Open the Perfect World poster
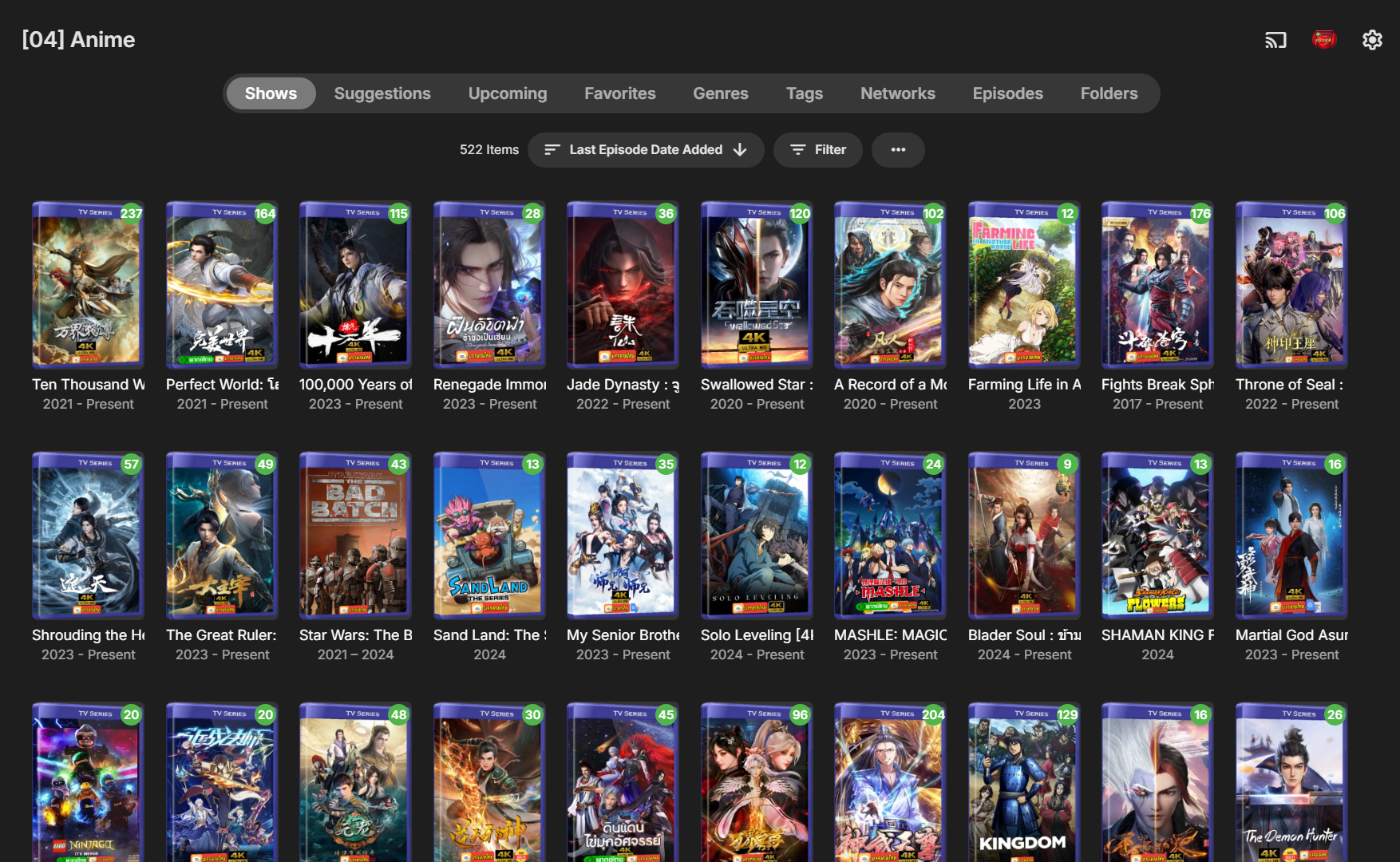This screenshot has height=862, width=1400. (222, 285)
